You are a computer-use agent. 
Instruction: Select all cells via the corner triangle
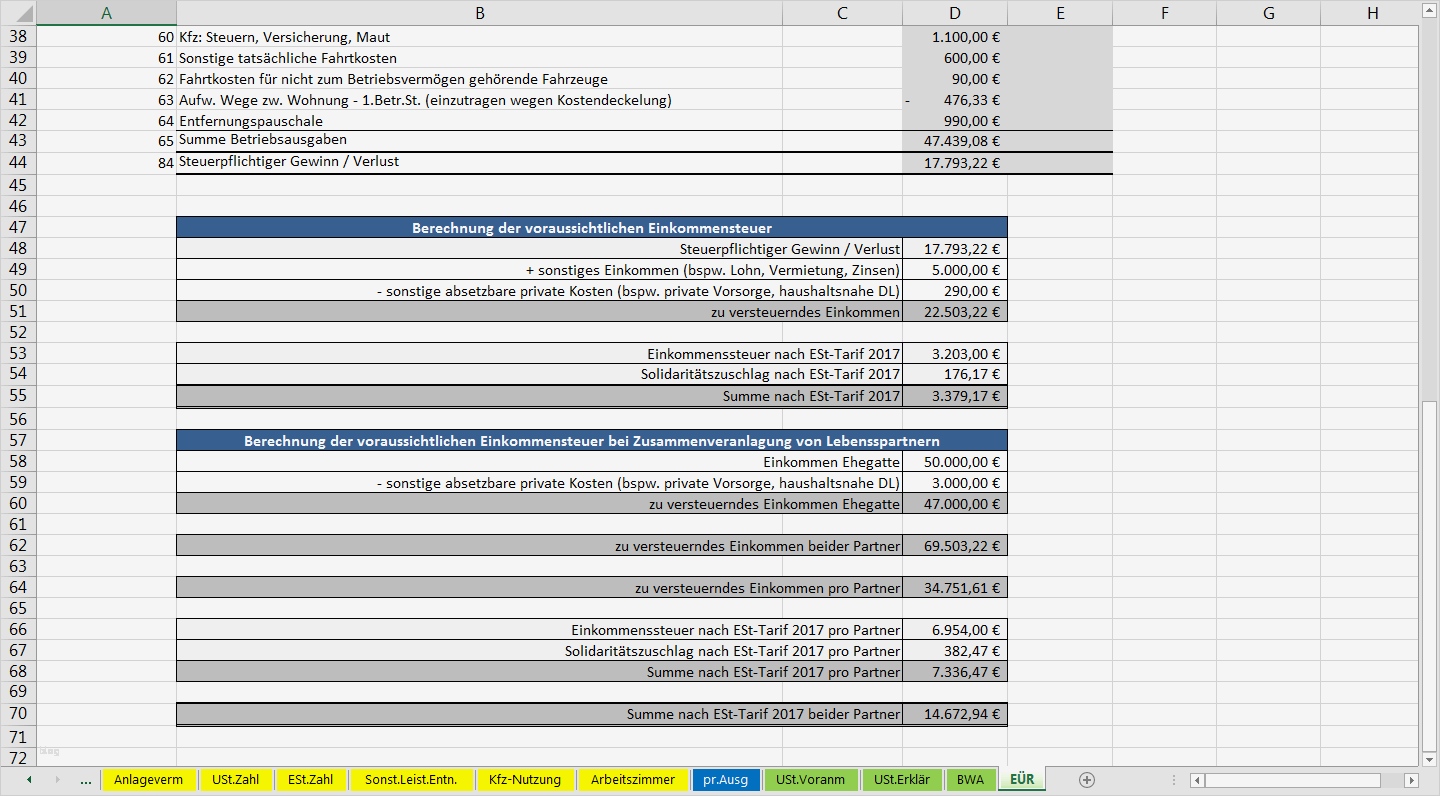coord(22,13)
